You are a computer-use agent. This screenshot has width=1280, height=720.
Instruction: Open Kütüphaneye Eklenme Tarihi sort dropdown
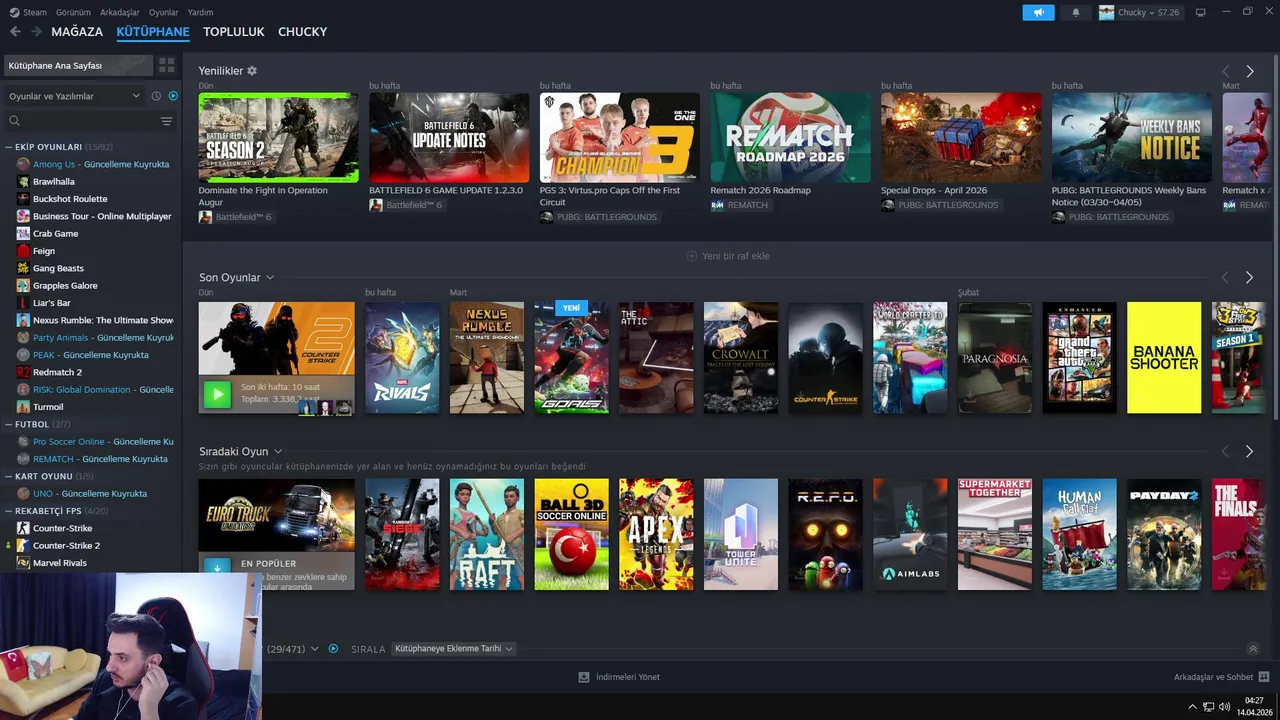click(454, 648)
